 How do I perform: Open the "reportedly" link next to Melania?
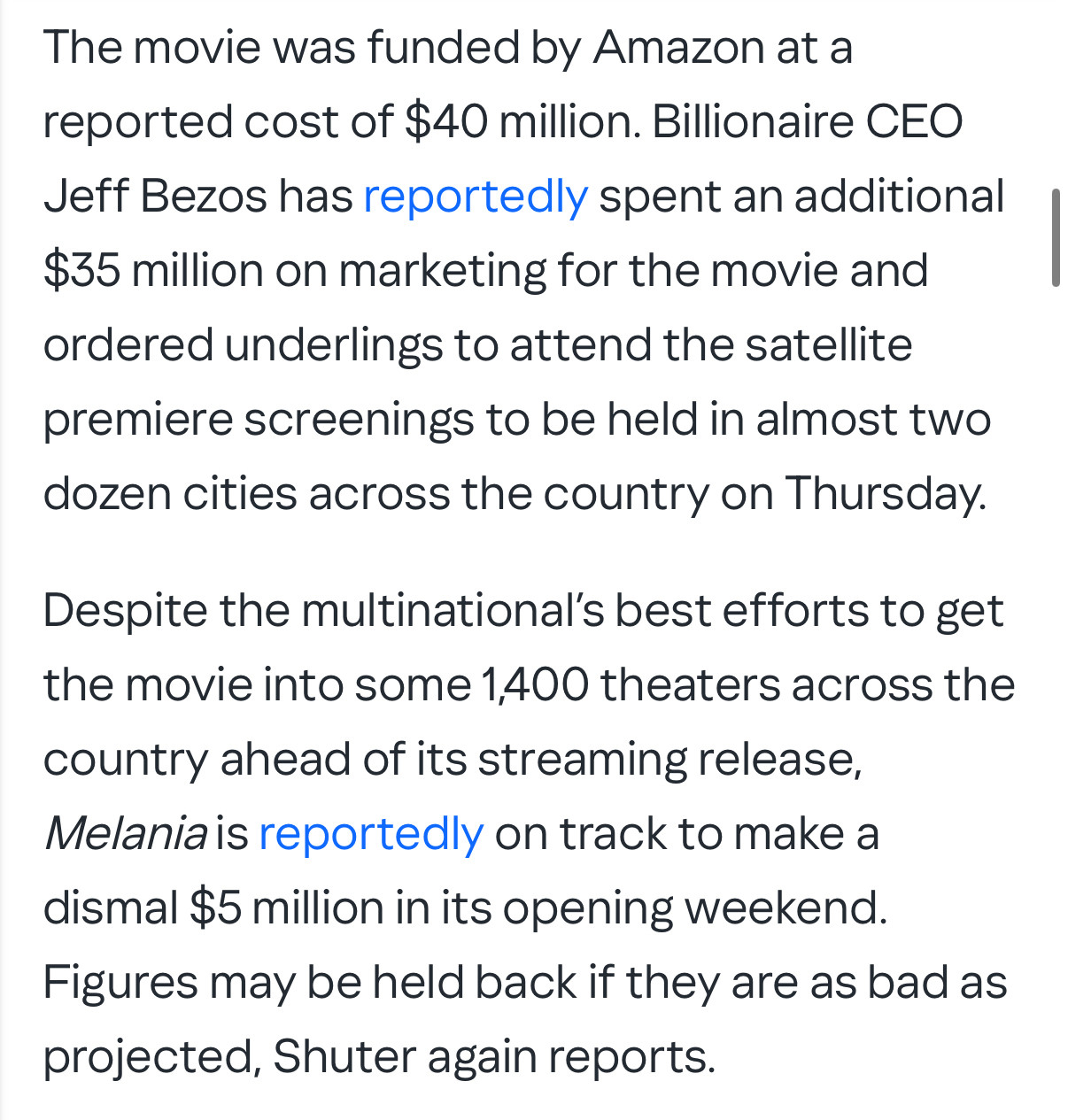(370, 834)
